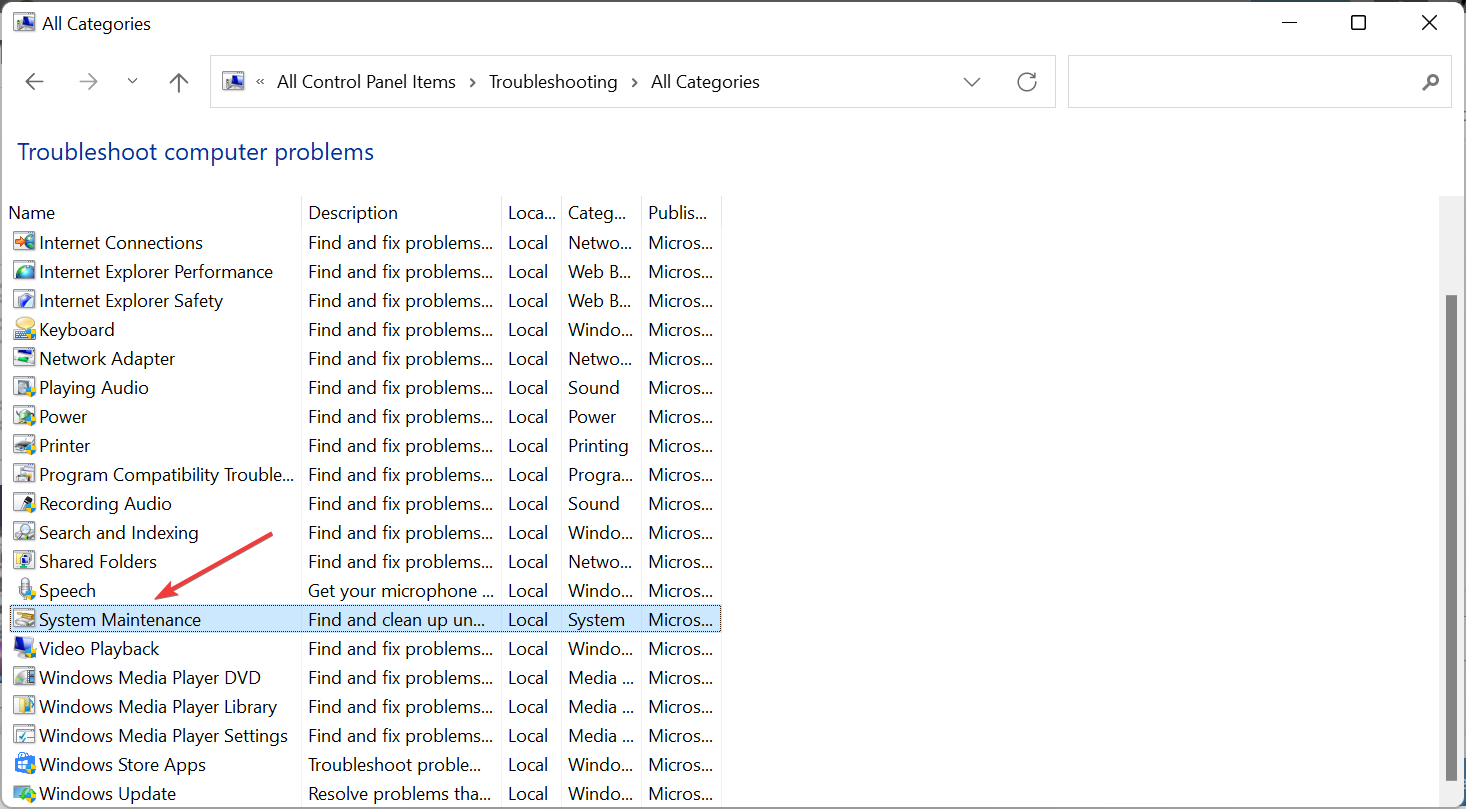Click the 'Troubleshoot proble...' description for Store Apps
This screenshot has width=1466, height=809.
point(395,765)
